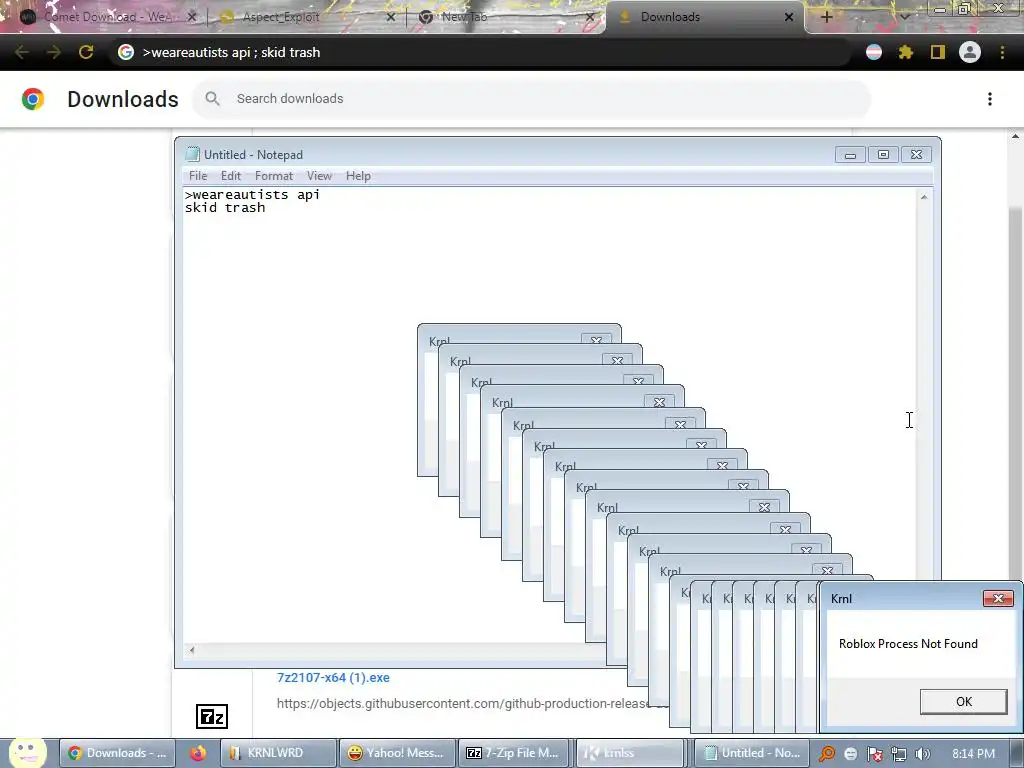The image size is (1024, 768).
Task: Open the Action Center flag tray icon
Action: click(874, 754)
